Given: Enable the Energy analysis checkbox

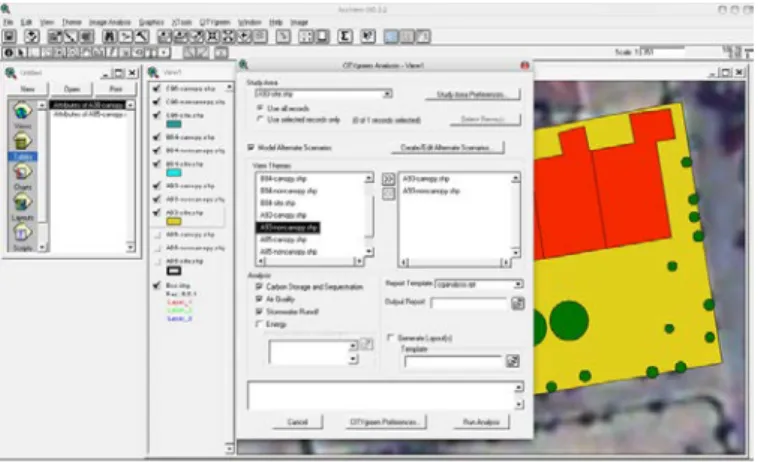Looking at the screenshot, I should 259,324.
